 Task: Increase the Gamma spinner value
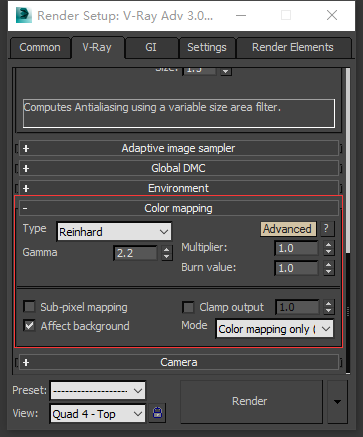click(166, 249)
